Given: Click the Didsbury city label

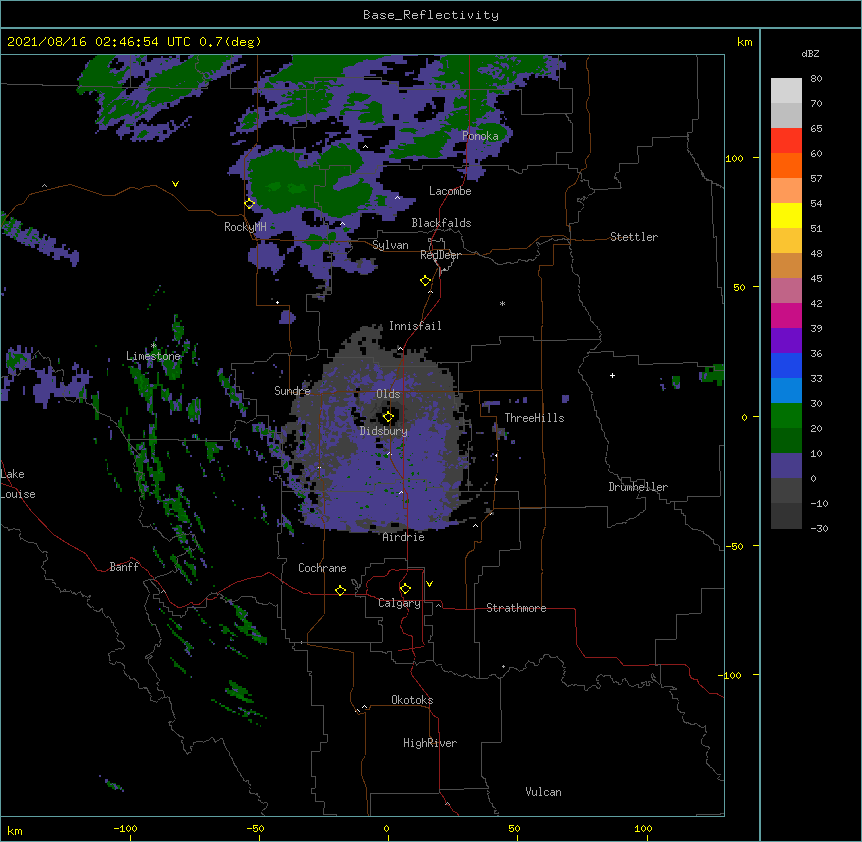Looking at the screenshot, I should (383, 431).
